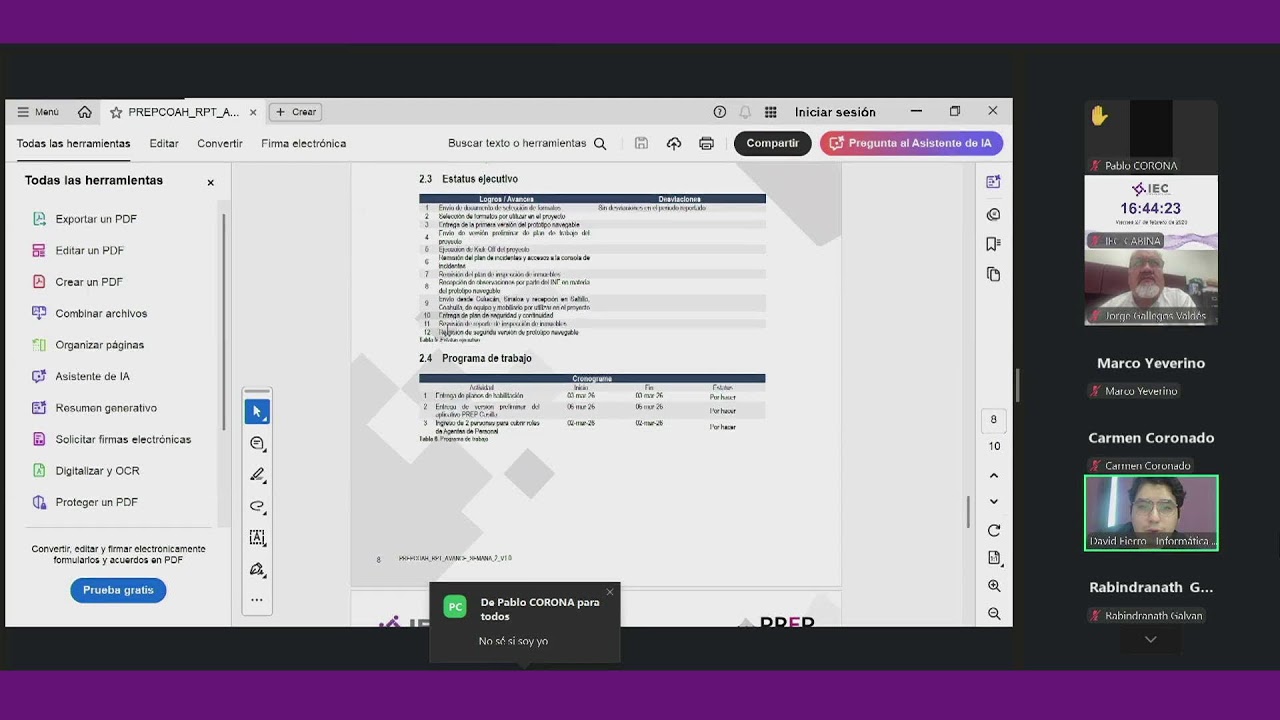The height and width of the screenshot is (720, 1280).
Task: Select David Fierro video tile
Action: click(x=1151, y=513)
